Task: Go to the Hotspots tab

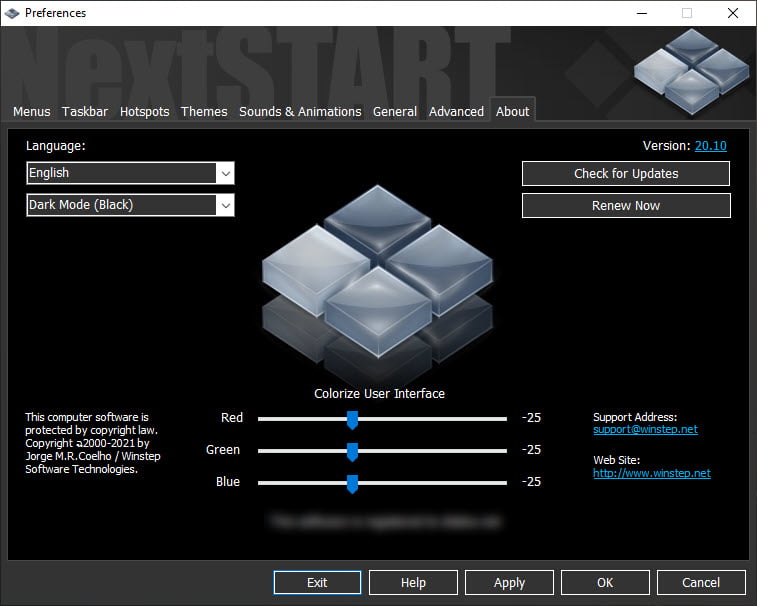Action: point(144,112)
